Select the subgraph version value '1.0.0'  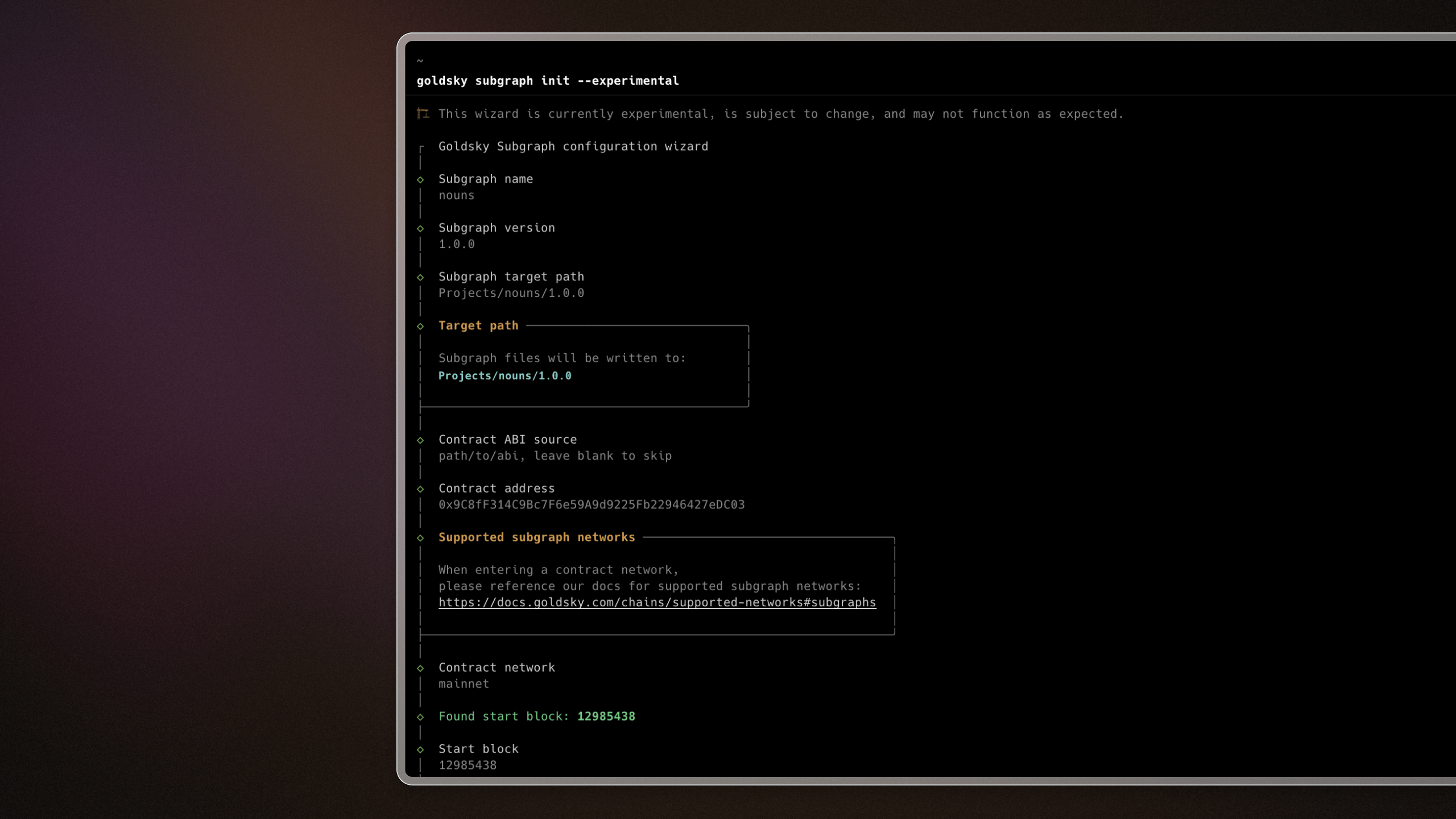pyautogui.click(x=456, y=245)
